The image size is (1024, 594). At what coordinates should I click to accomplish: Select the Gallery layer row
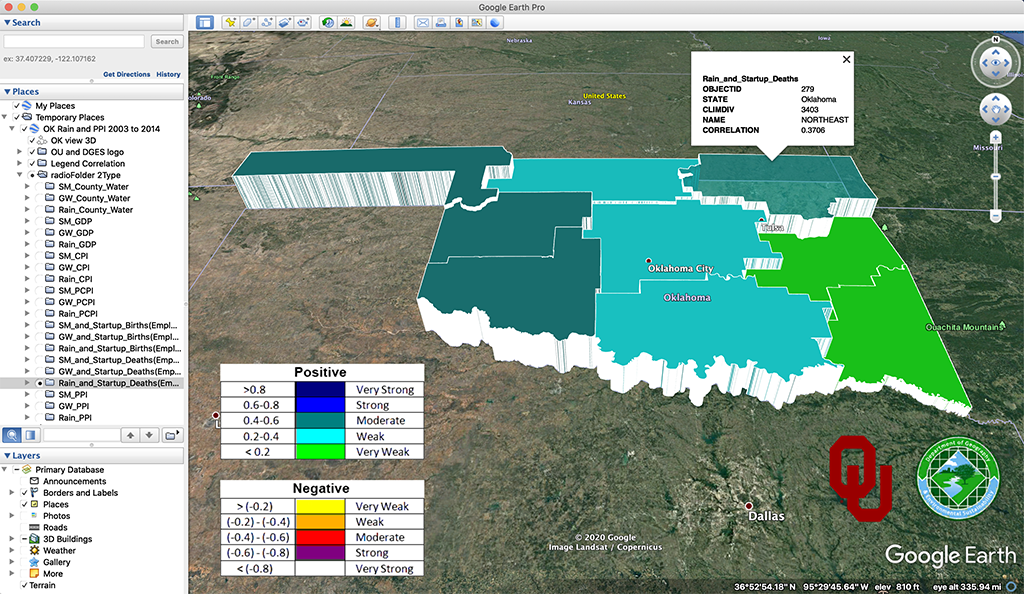click(57, 562)
